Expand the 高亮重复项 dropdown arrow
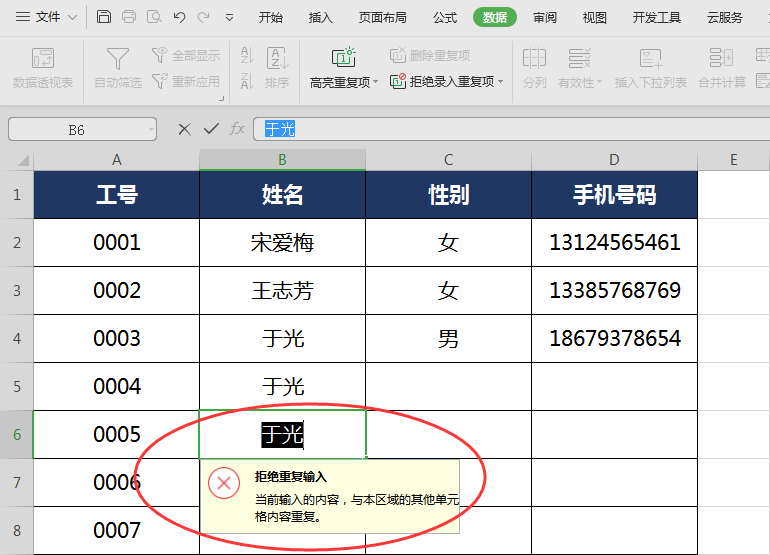 click(376, 82)
